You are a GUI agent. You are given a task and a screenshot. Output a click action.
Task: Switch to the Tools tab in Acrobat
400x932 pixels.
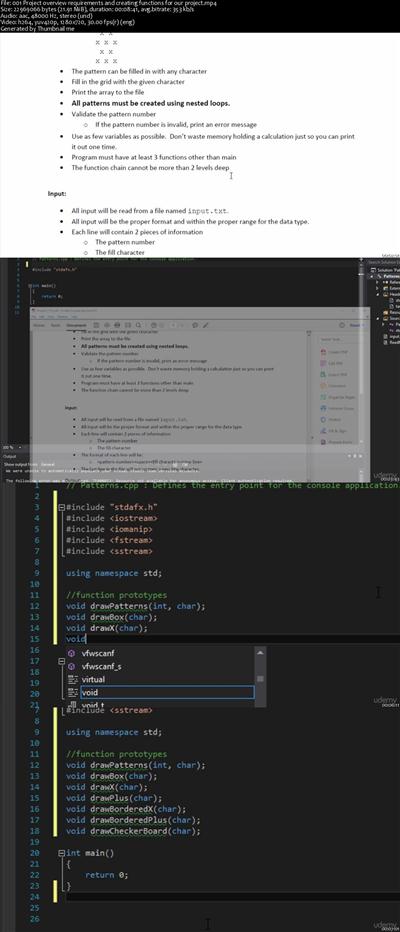(x=55, y=325)
